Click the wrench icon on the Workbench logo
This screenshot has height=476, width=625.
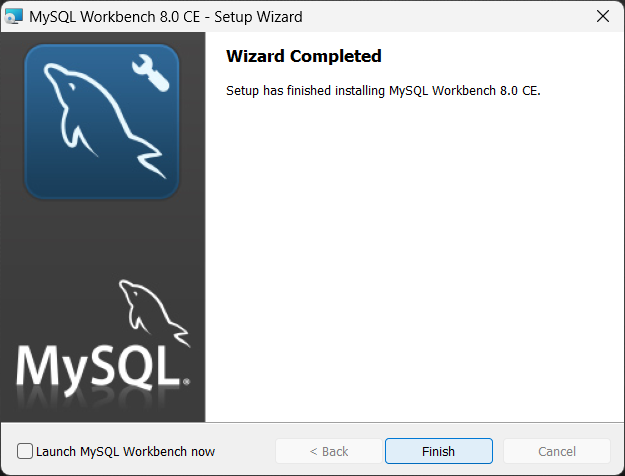pos(151,73)
